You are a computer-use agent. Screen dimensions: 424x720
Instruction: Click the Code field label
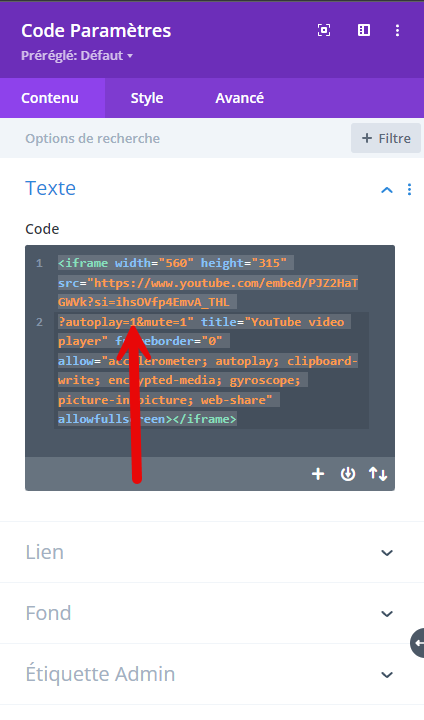[42, 229]
